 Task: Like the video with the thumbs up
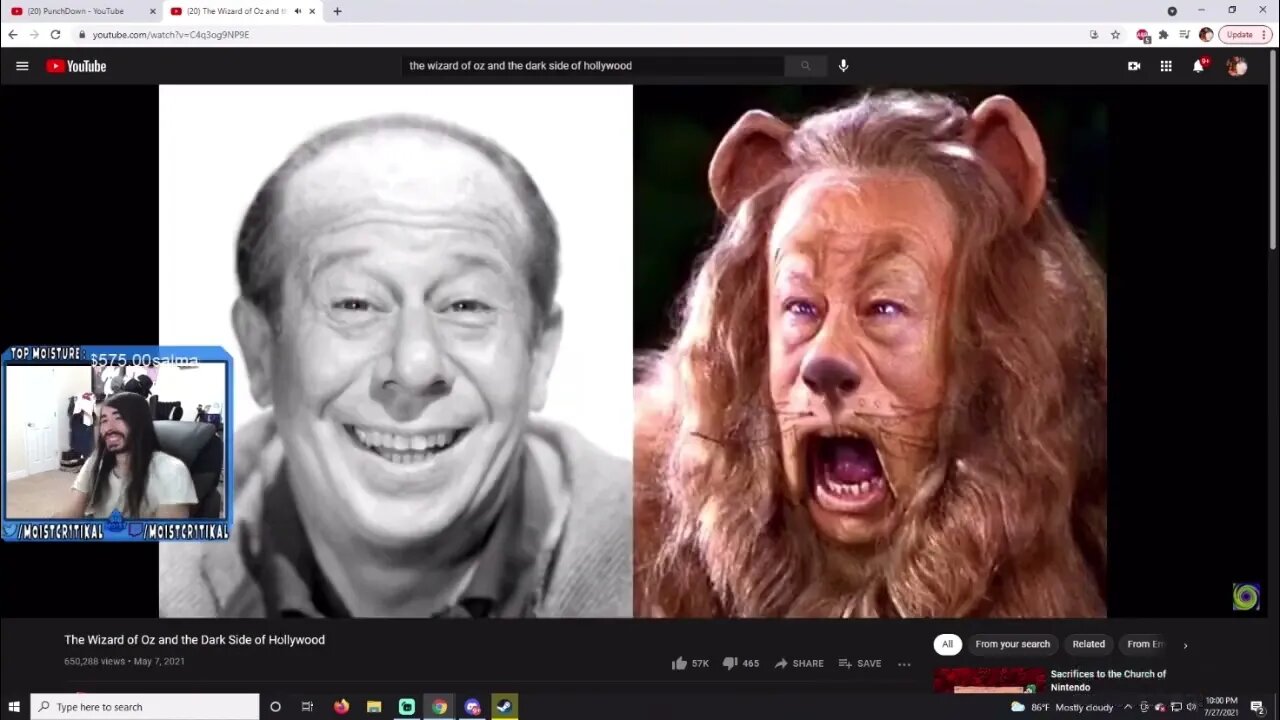690,663
